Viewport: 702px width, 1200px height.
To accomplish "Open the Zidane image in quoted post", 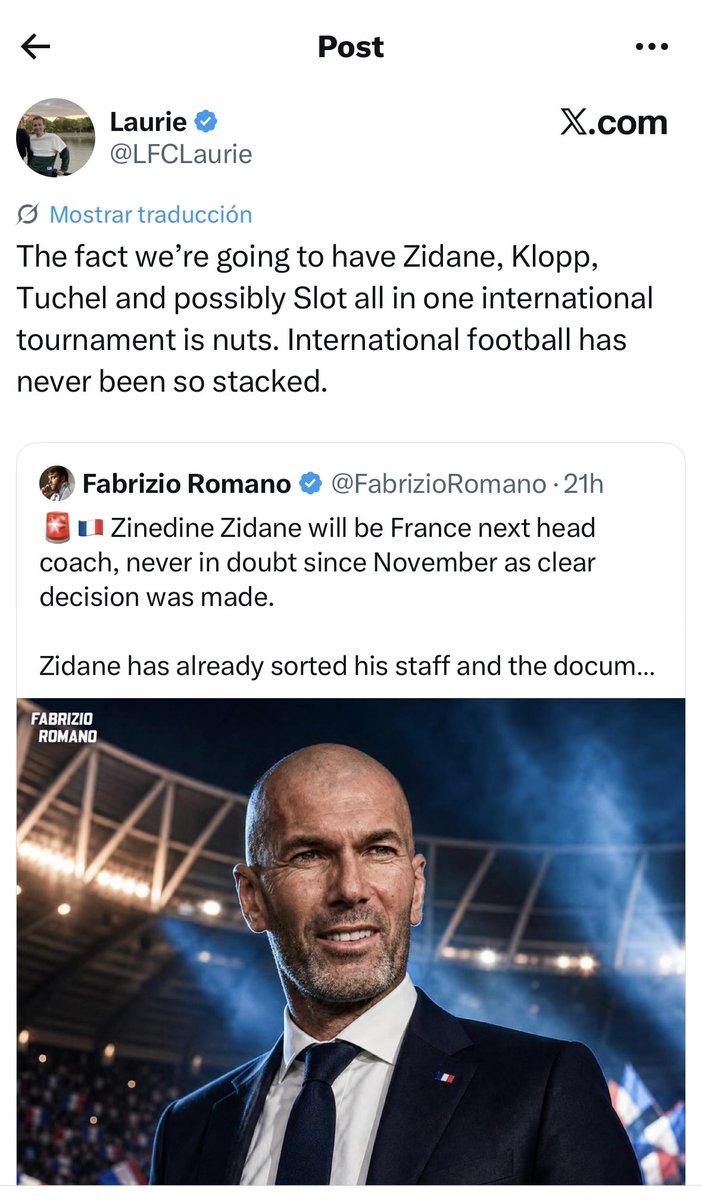I will (x=351, y=941).
